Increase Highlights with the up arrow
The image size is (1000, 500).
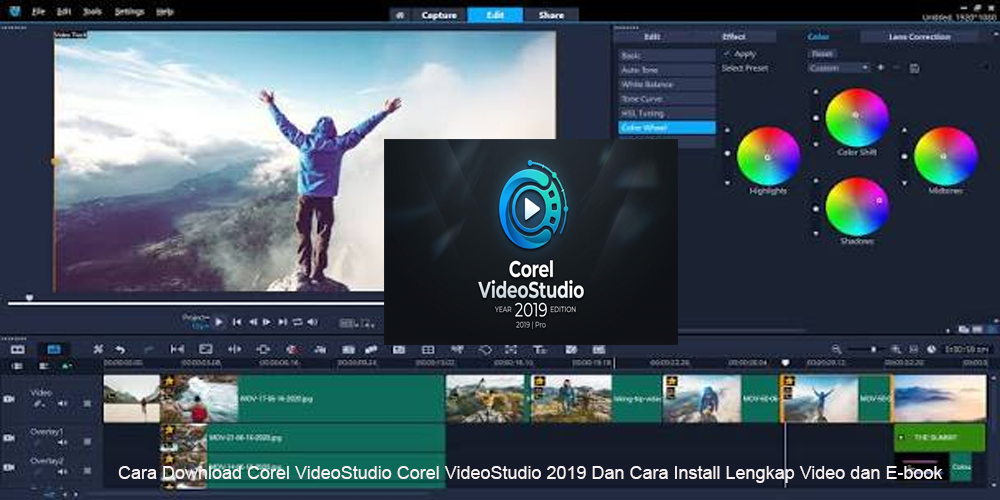point(727,130)
